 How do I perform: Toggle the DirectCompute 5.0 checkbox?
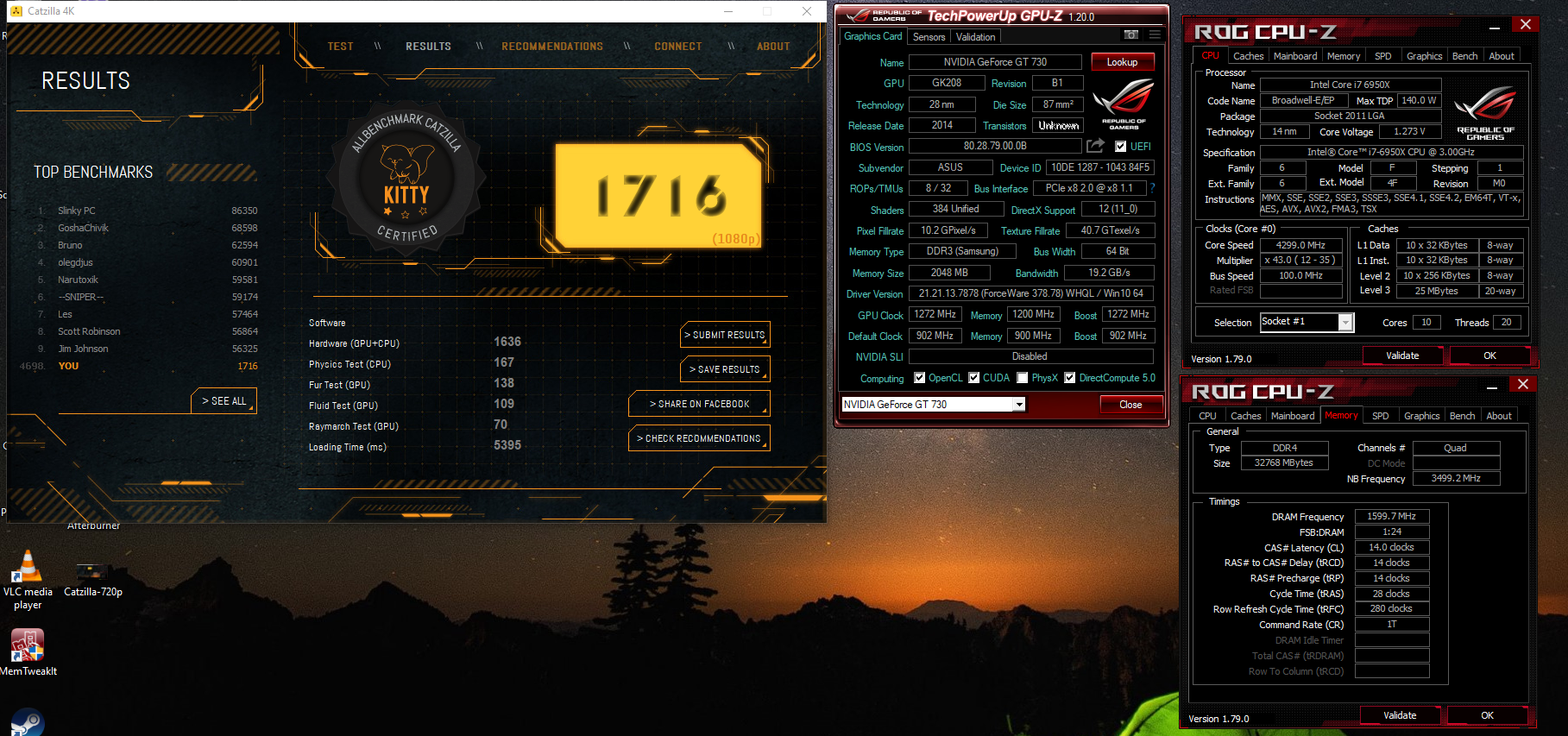click(1070, 378)
